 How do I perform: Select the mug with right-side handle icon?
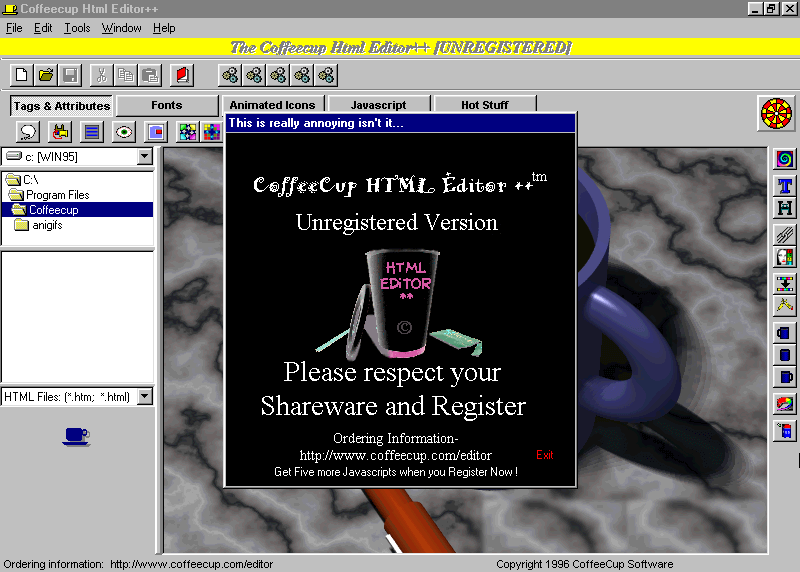pyautogui.click(x=785, y=377)
